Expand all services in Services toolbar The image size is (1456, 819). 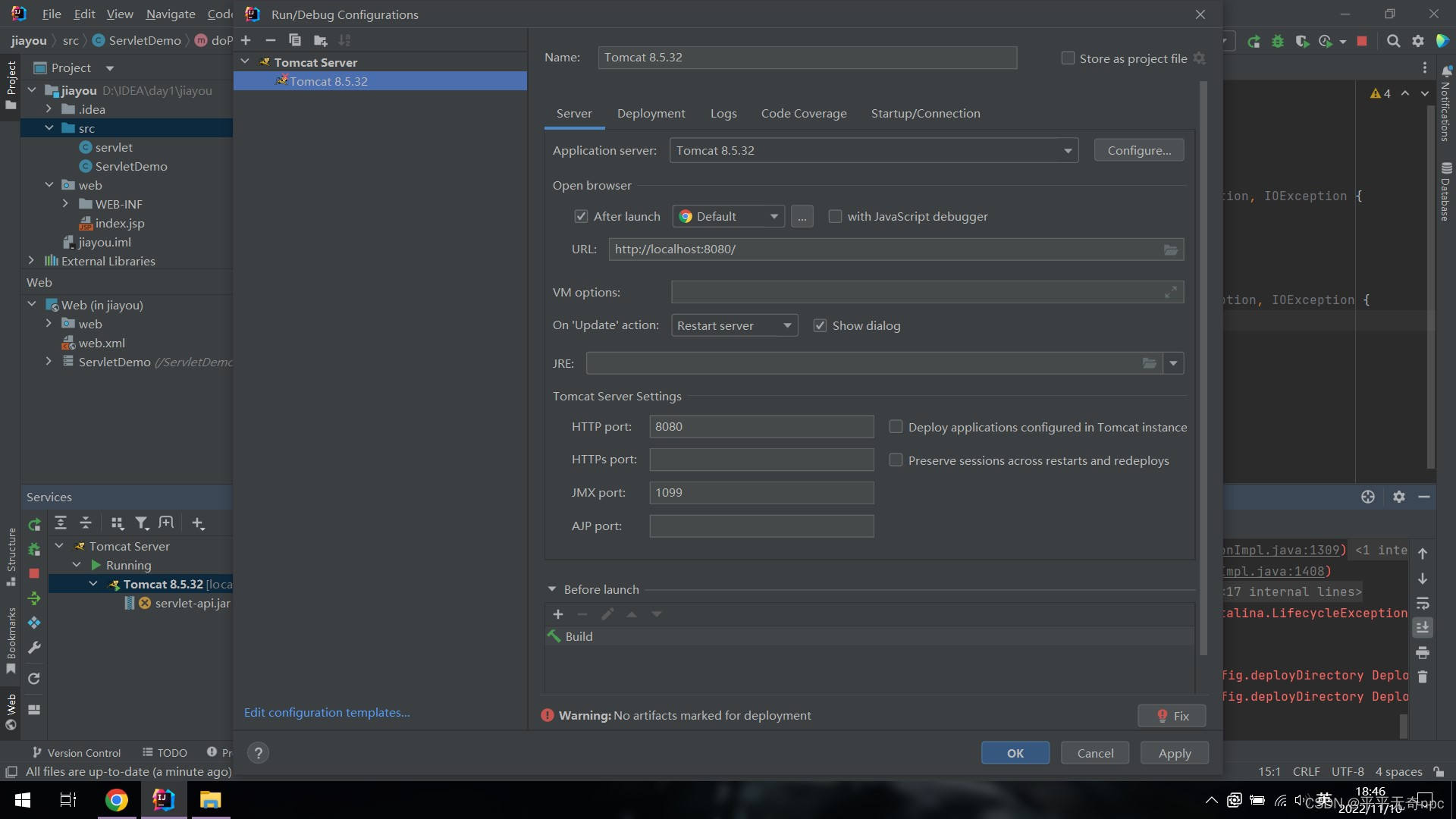[61, 523]
